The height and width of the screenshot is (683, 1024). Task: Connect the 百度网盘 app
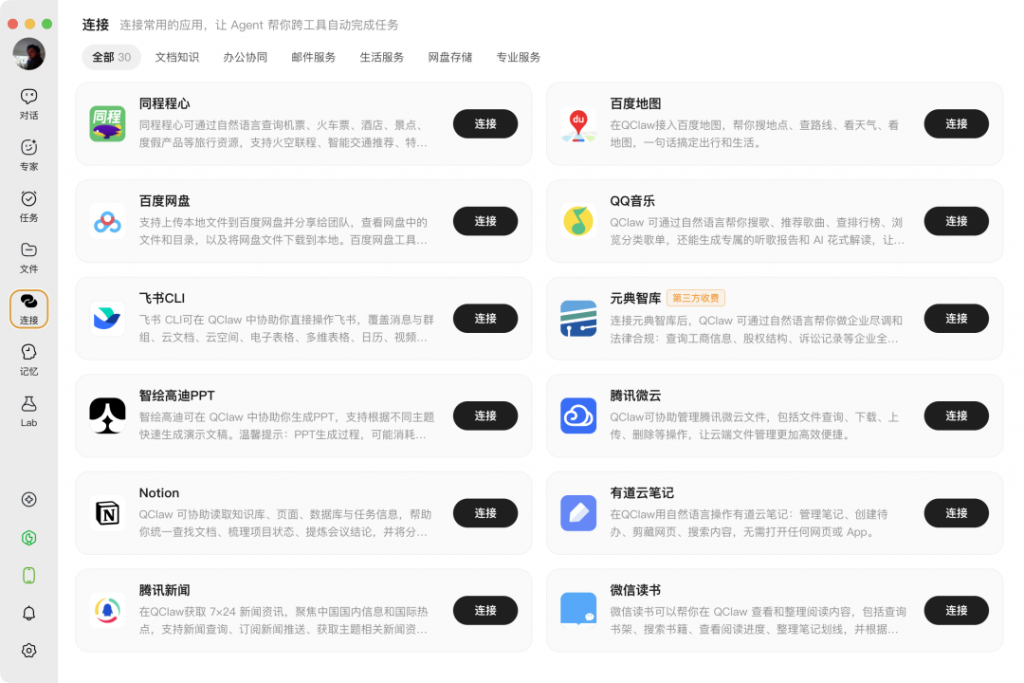485,221
